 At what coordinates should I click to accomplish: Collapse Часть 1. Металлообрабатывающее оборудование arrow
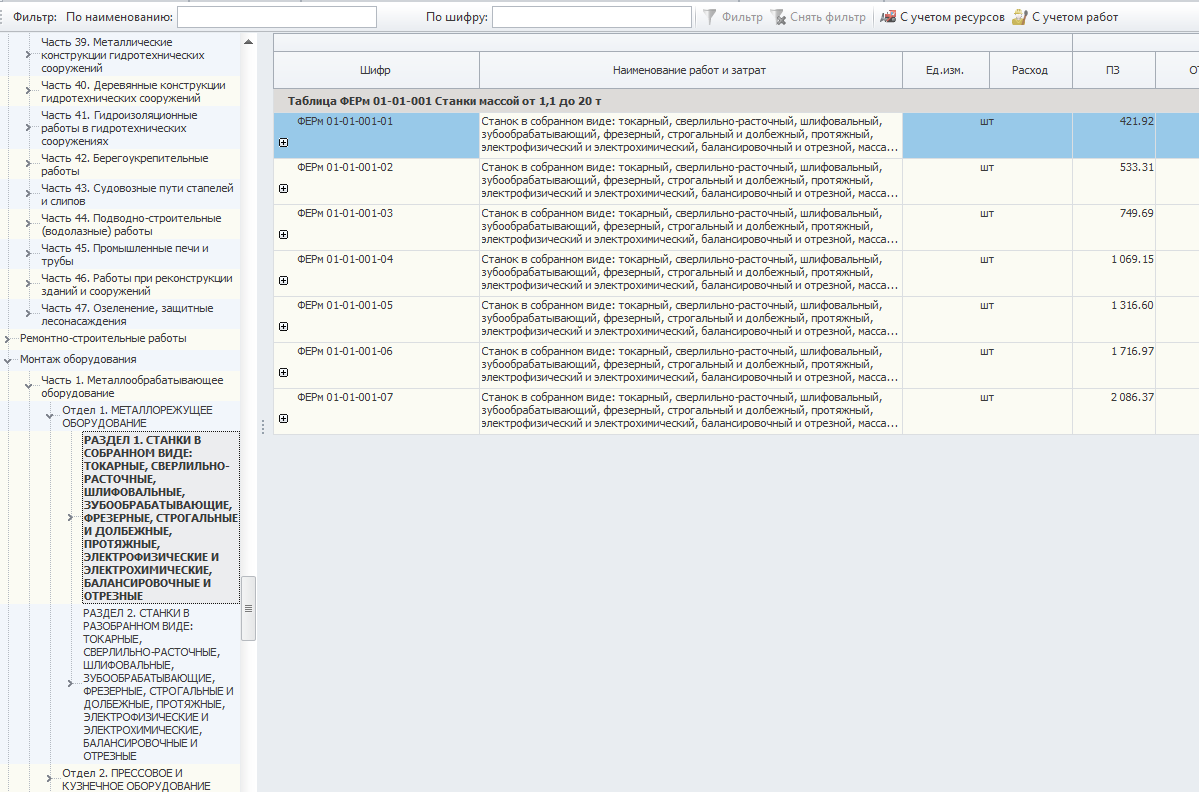coord(28,386)
